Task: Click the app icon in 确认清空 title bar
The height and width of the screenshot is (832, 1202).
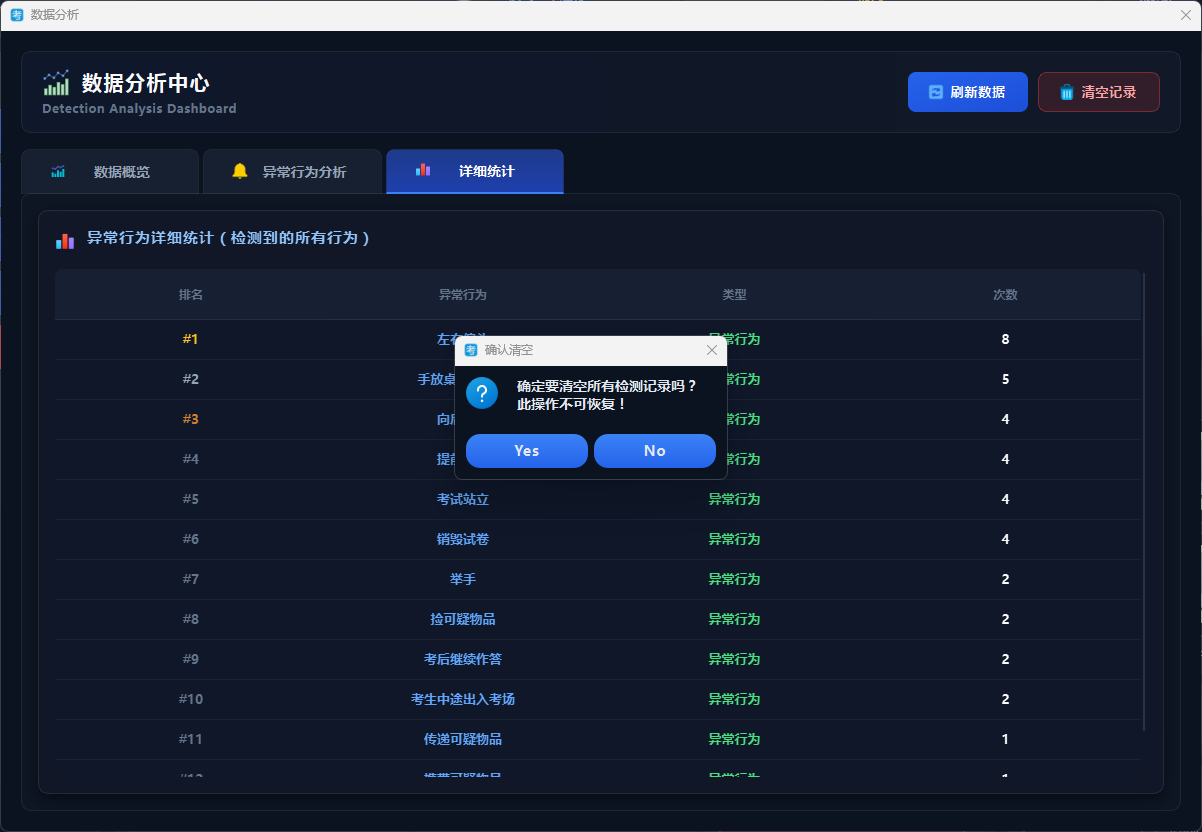Action: click(471, 350)
